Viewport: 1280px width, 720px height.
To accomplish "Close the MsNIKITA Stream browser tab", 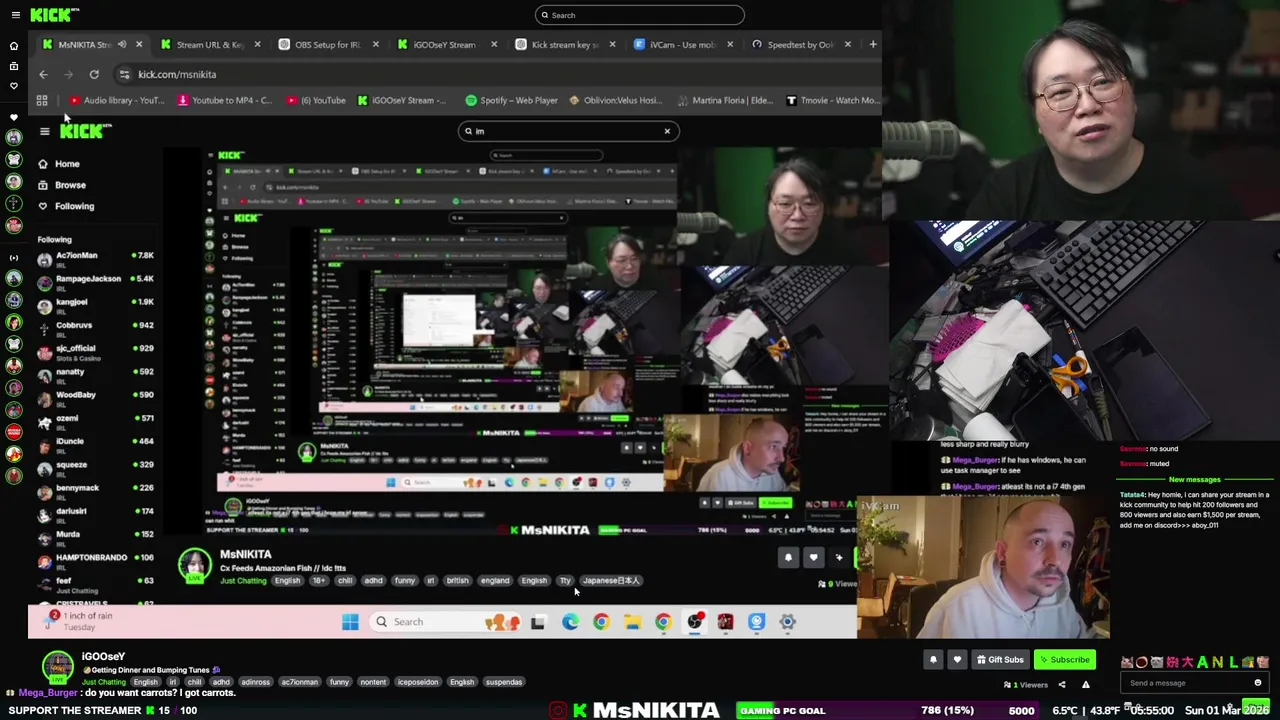I will (139, 44).
